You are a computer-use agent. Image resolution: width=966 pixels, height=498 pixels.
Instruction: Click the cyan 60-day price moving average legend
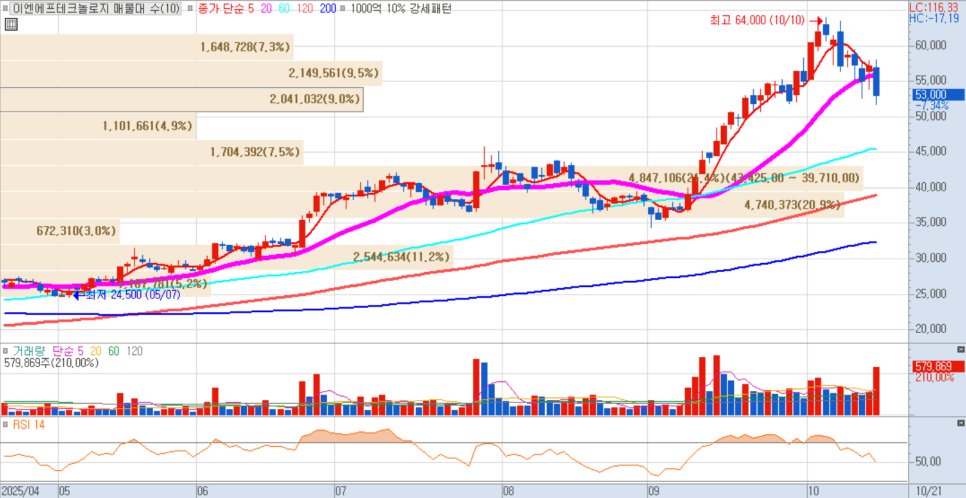(x=284, y=10)
